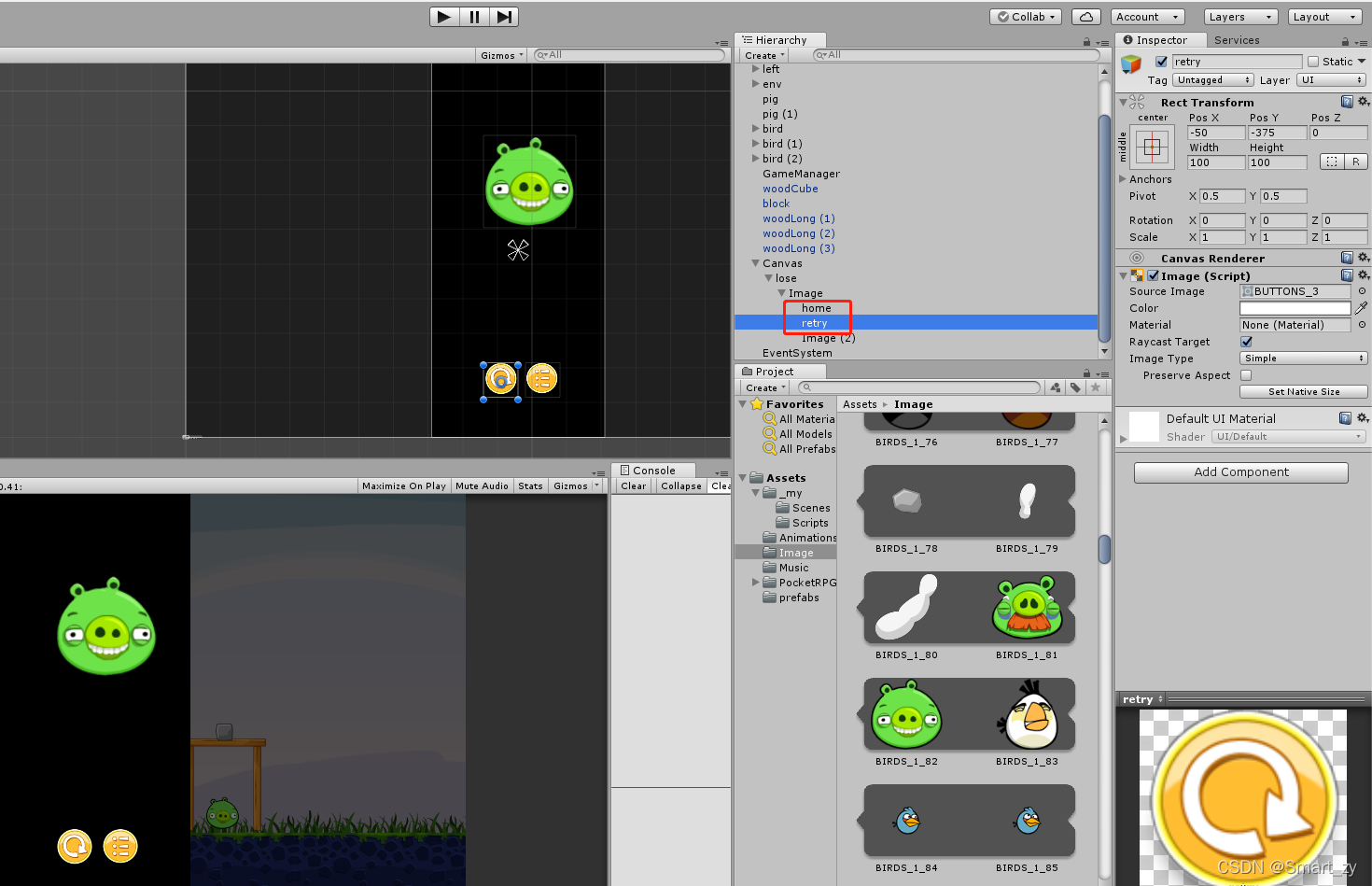
Task: Toggle Maximize On Play
Action: tap(403, 486)
